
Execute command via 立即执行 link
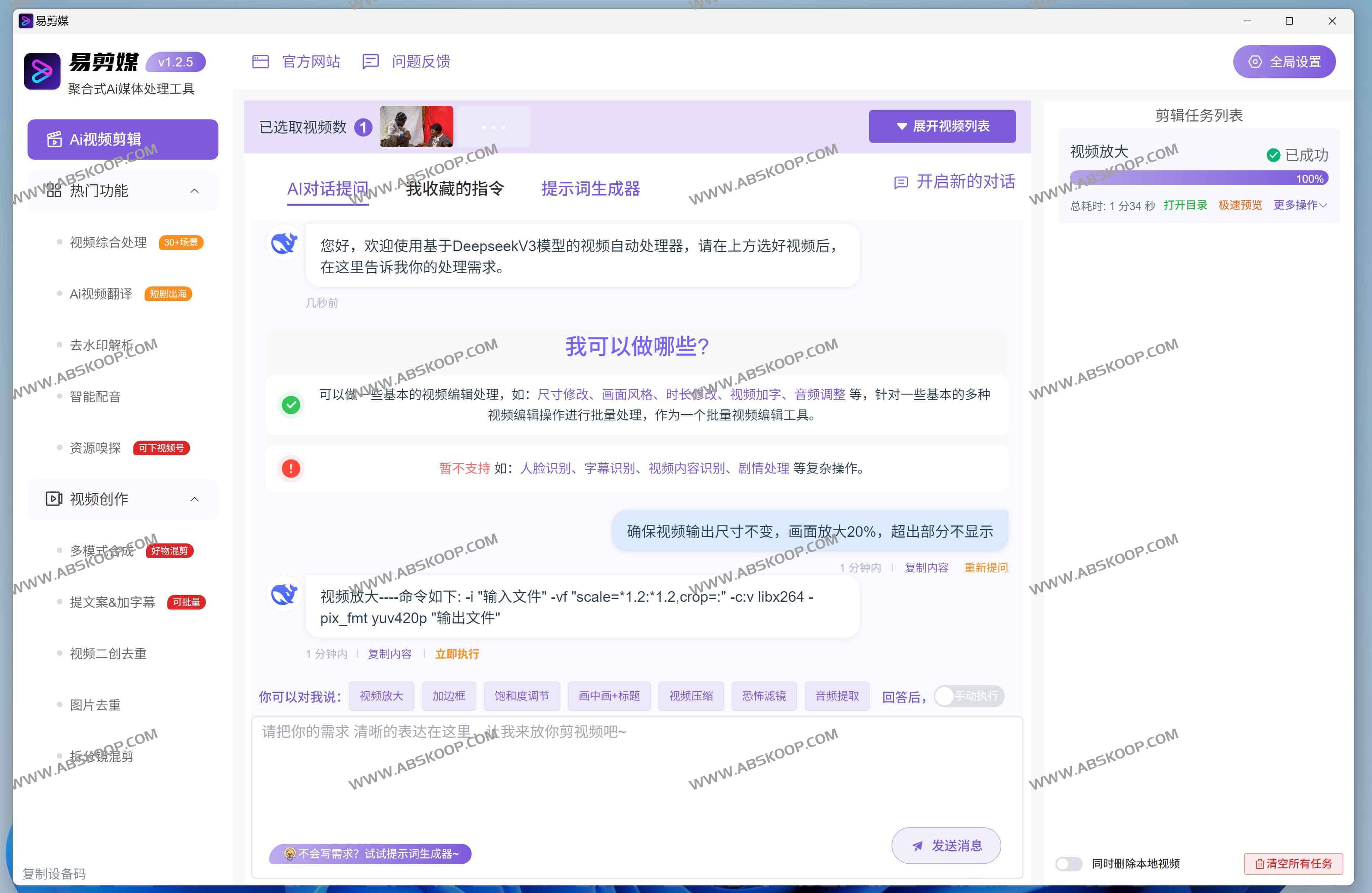click(457, 654)
